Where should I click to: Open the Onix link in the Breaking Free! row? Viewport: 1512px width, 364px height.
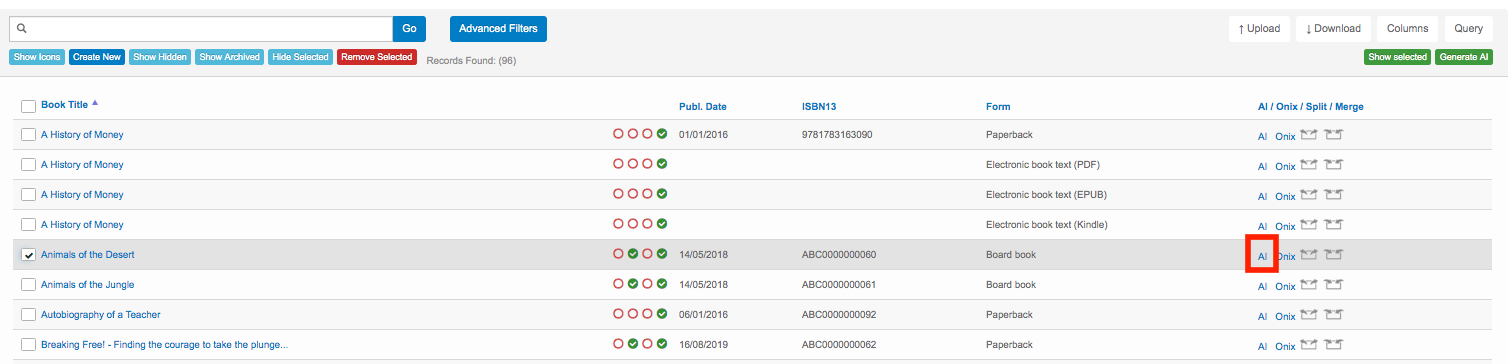[1286, 346]
